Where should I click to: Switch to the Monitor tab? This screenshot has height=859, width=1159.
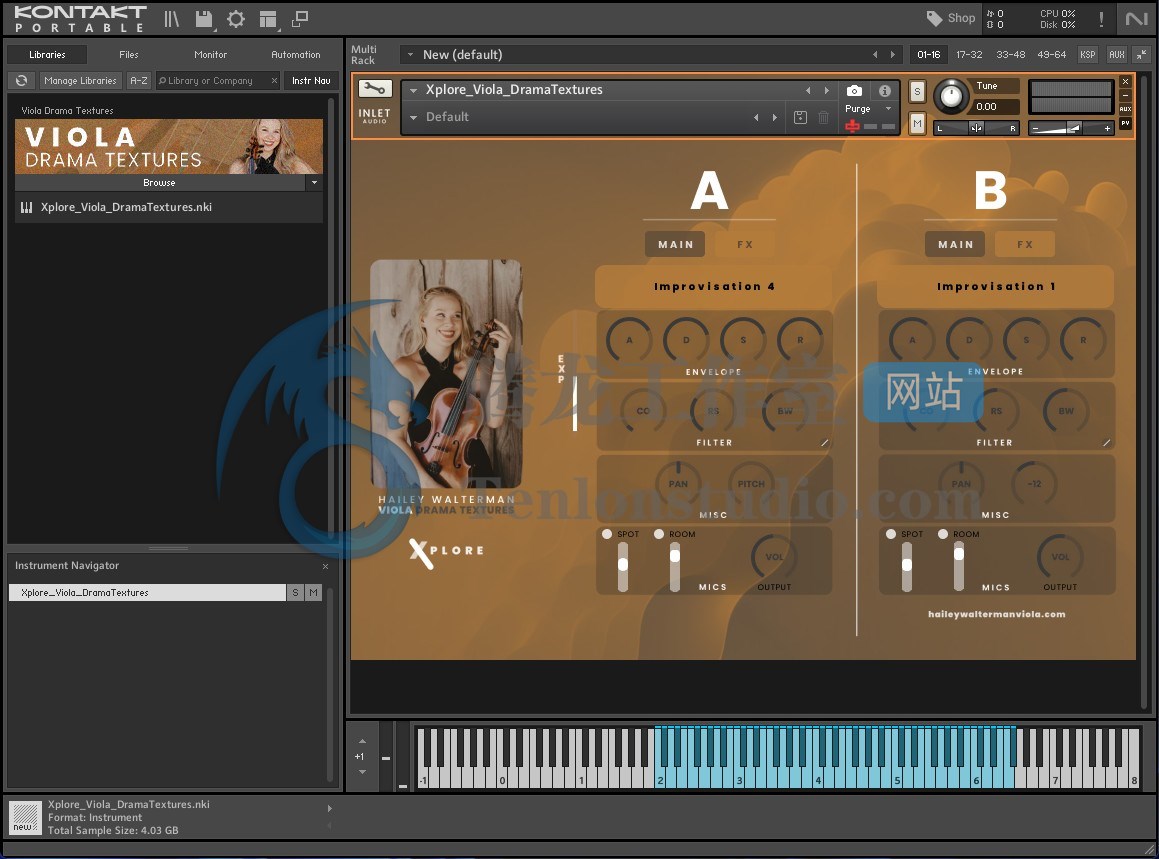click(210, 55)
